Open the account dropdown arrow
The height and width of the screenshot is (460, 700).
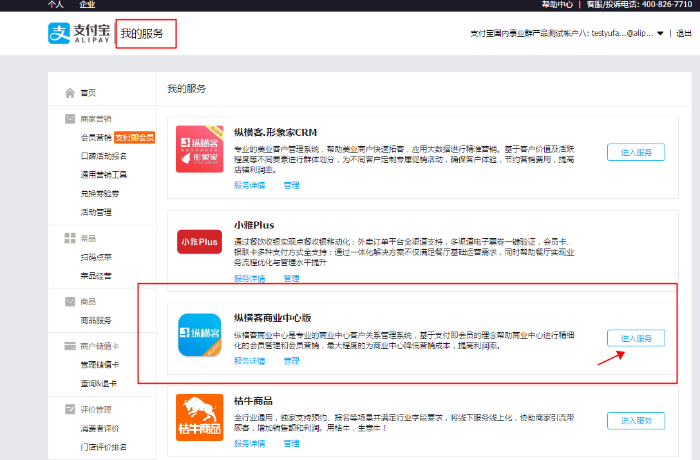[660, 33]
